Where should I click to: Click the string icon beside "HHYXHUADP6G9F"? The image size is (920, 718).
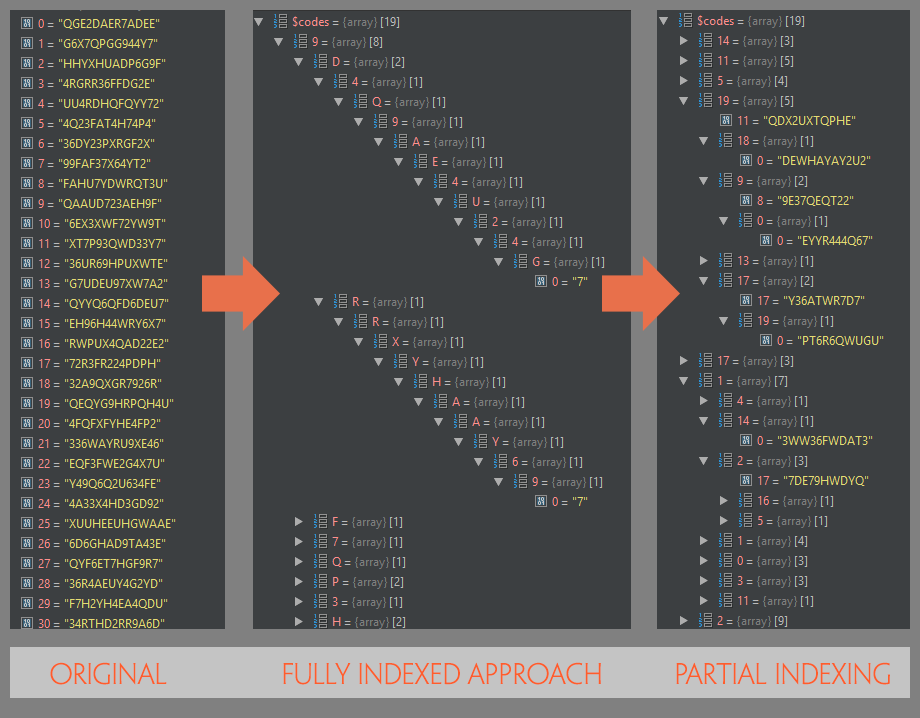point(26,63)
